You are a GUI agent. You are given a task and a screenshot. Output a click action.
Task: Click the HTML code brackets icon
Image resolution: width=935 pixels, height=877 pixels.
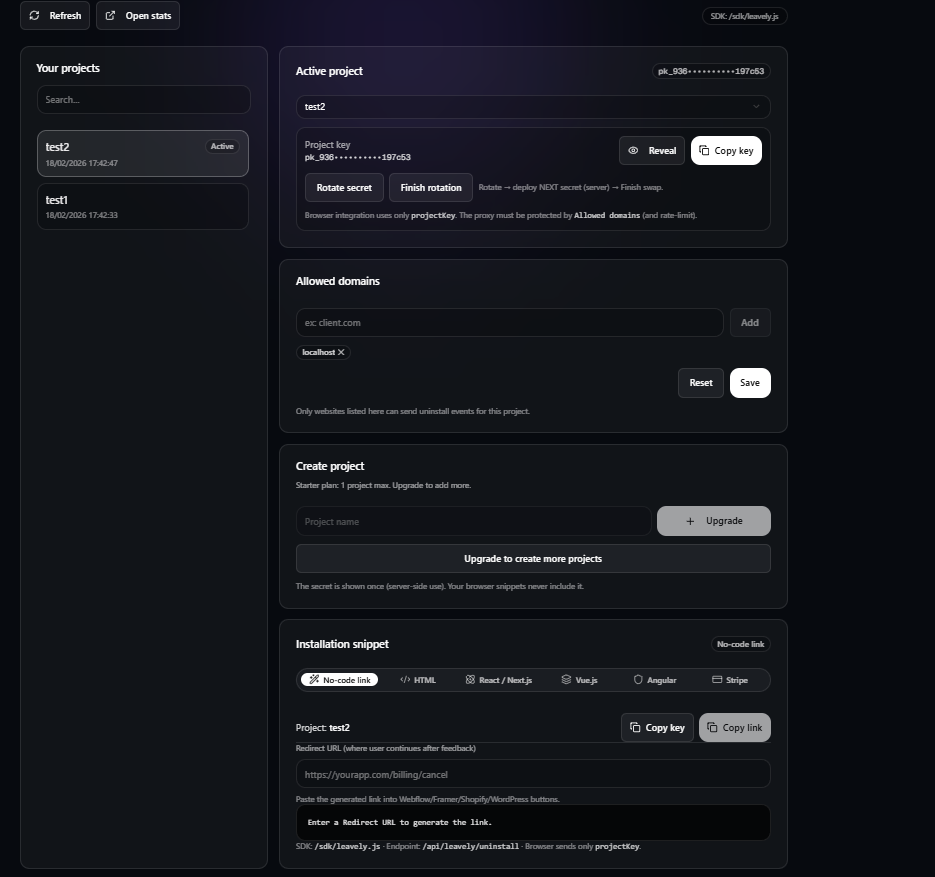click(404, 680)
